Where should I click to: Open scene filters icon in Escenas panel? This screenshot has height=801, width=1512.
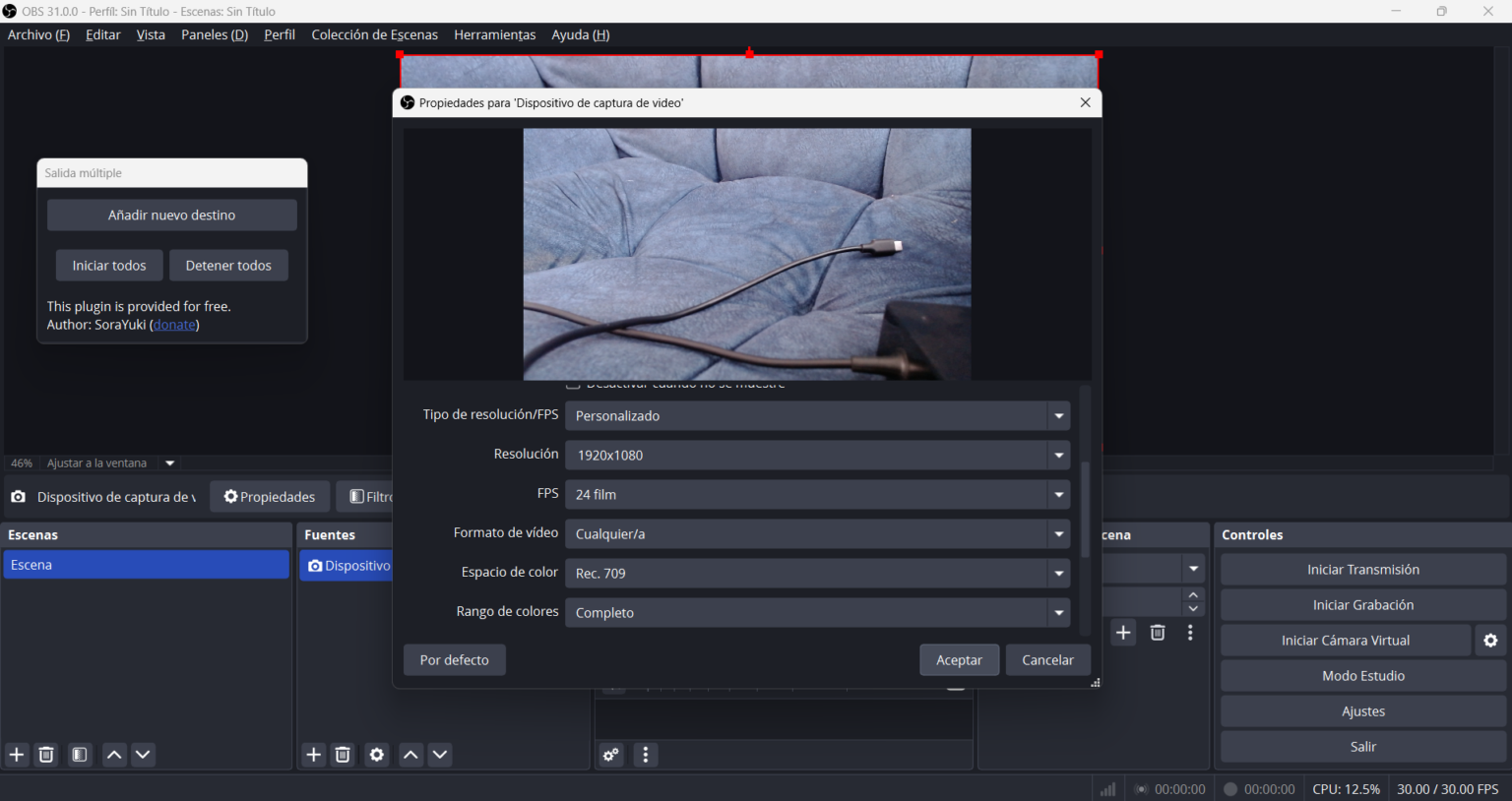[80, 755]
